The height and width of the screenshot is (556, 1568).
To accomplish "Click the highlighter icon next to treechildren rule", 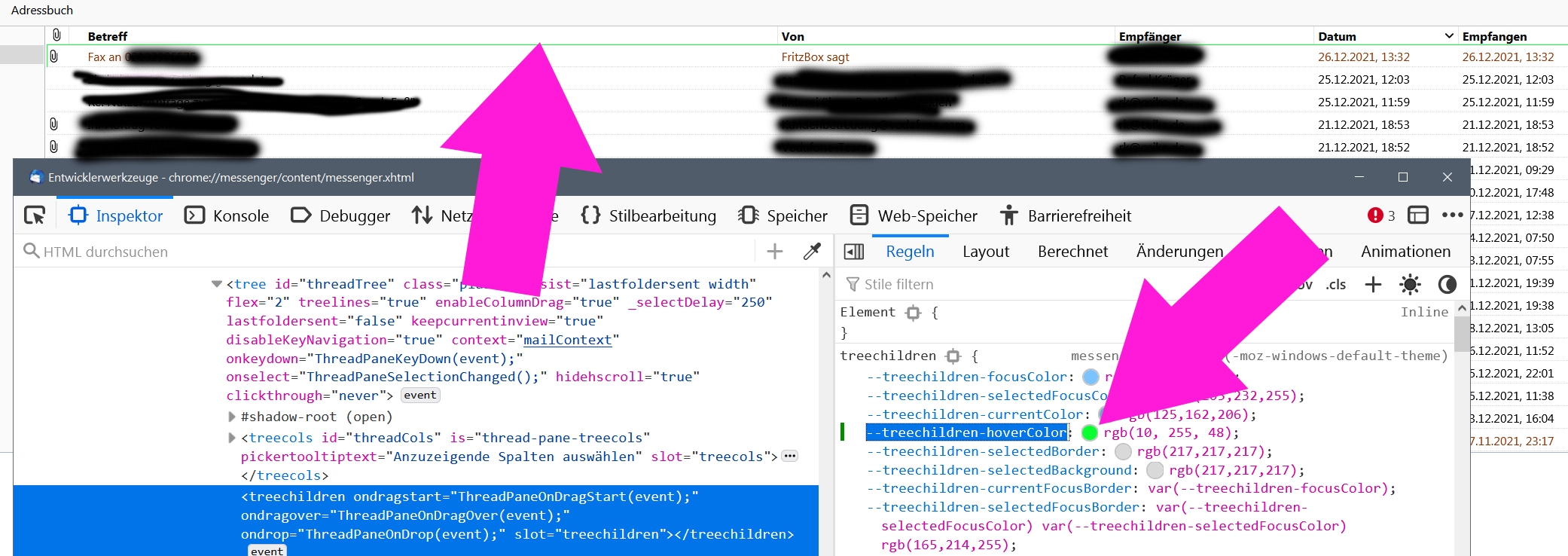I will pyautogui.click(x=953, y=356).
